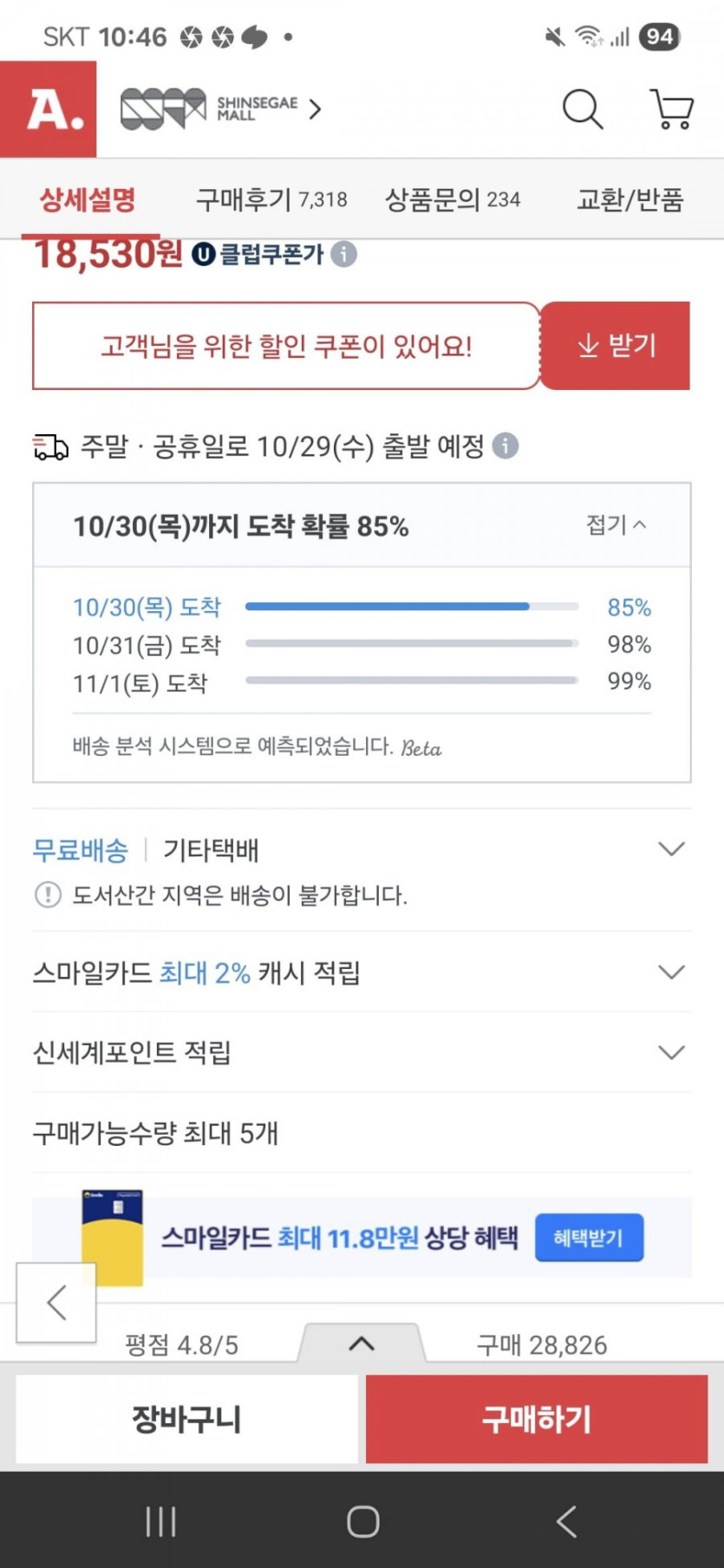Download coupon with 받기 button
Screen dimensions: 724x1568
click(616, 346)
